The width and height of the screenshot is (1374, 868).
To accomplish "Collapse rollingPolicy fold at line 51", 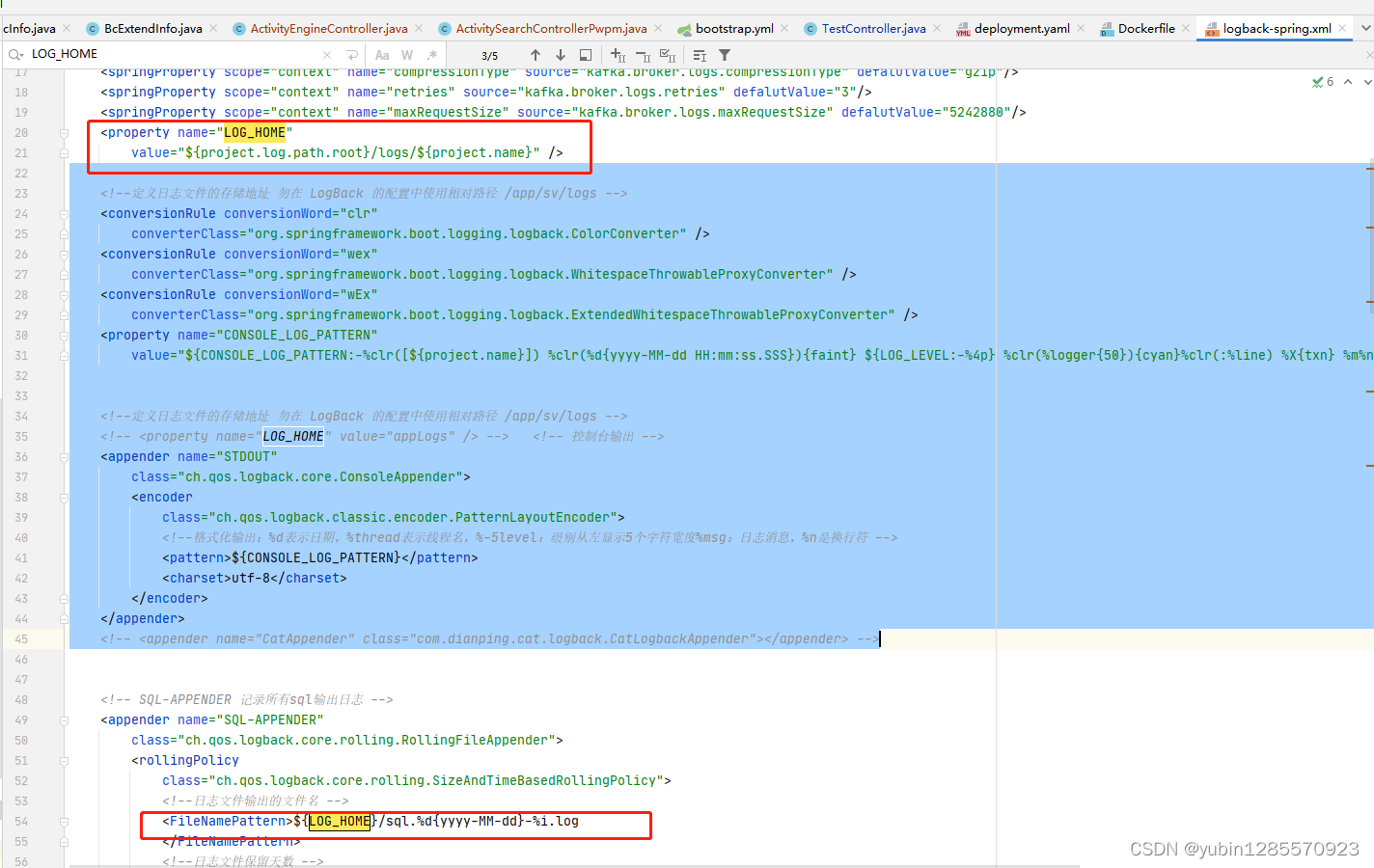I will pos(64,761).
